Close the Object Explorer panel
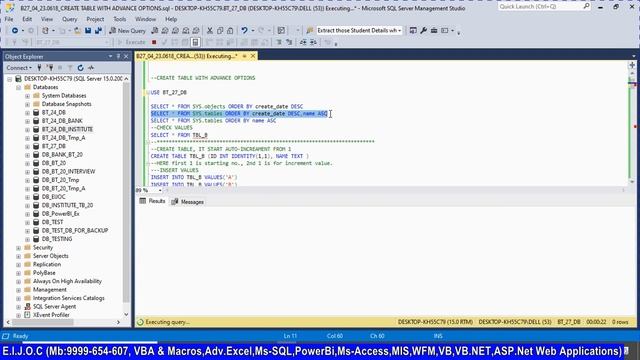This screenshot has height=360, width=640. pos(126,56)
